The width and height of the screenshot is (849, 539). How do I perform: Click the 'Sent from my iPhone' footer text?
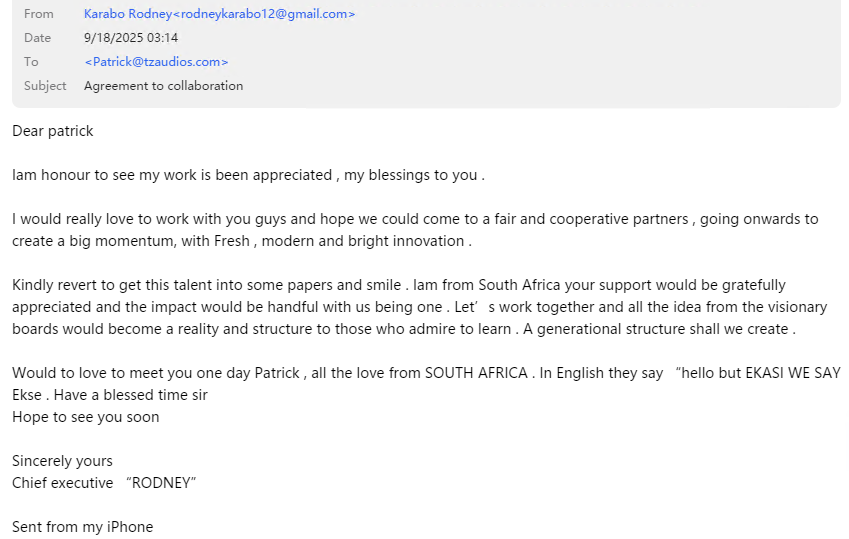point(82,527)
